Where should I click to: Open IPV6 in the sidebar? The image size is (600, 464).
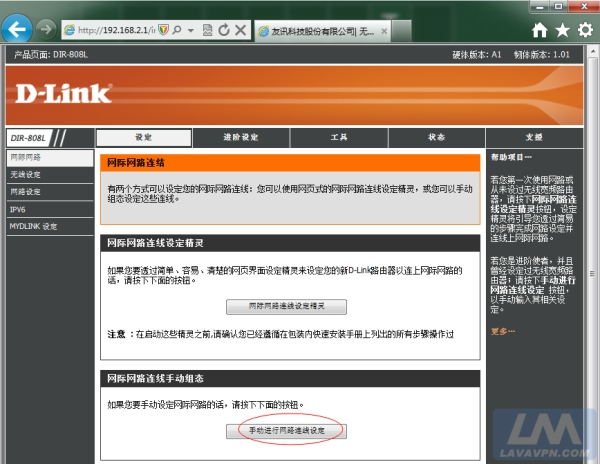(x=50, y=210)
